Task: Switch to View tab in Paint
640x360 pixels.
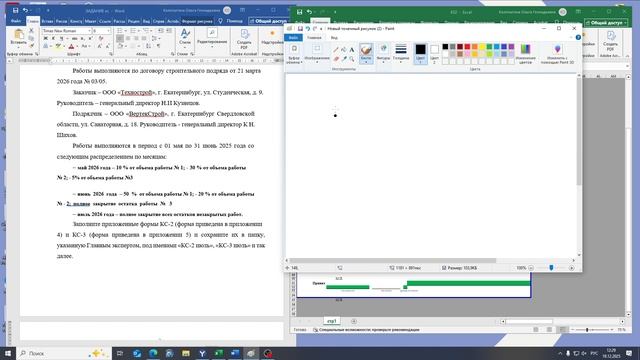Action: pyautogui.click(x=334, y=38)
